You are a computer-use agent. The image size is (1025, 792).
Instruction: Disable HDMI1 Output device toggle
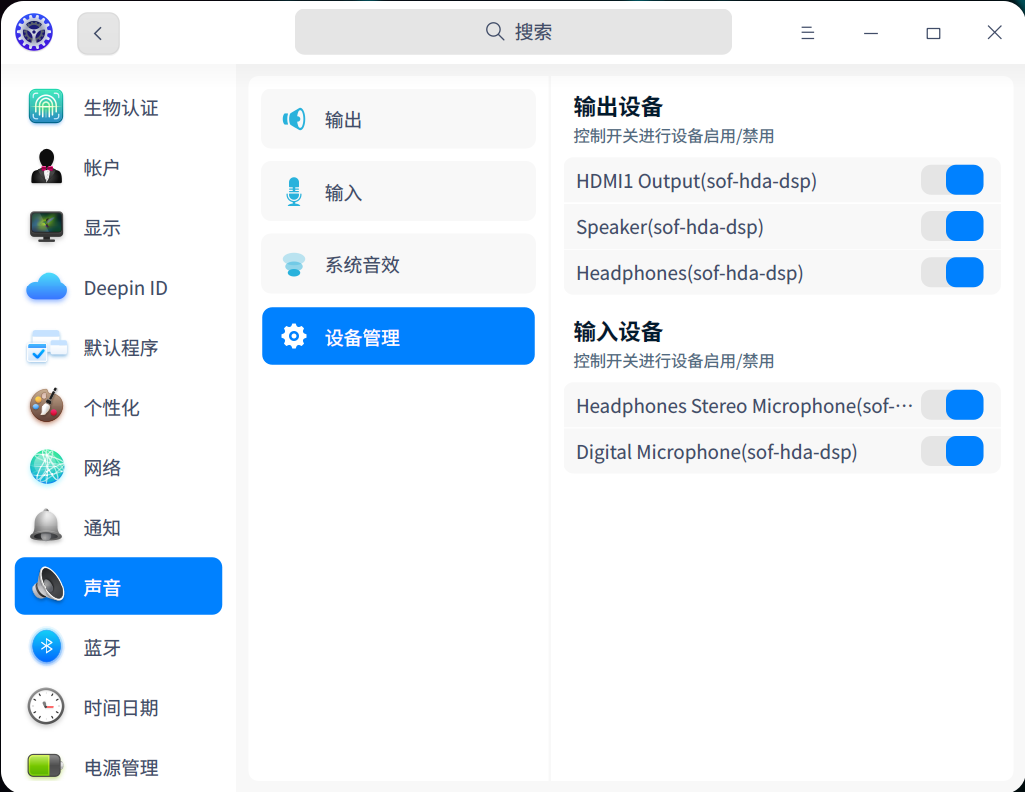click(x=952, y=180)
